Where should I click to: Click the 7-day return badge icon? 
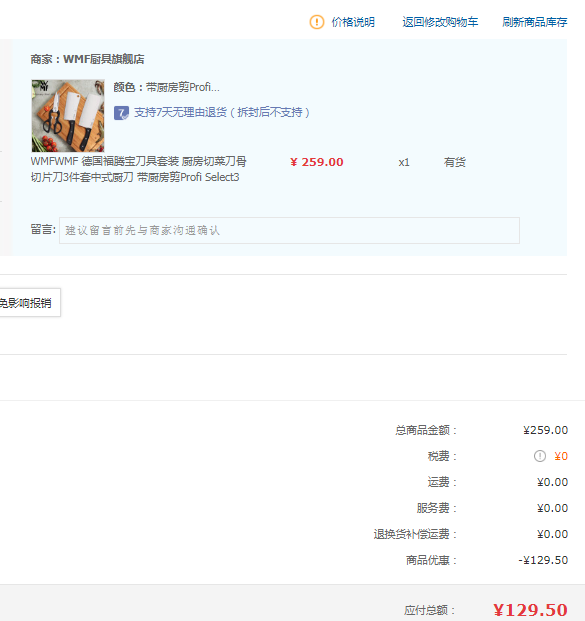point(121,113)
